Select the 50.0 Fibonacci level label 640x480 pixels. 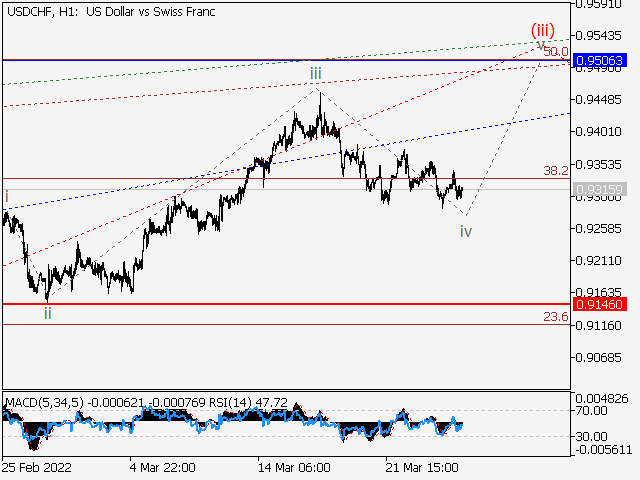click(x=556, y=52)
